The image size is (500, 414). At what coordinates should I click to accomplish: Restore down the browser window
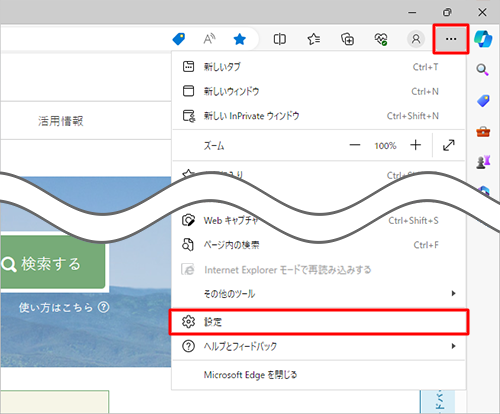447,12
